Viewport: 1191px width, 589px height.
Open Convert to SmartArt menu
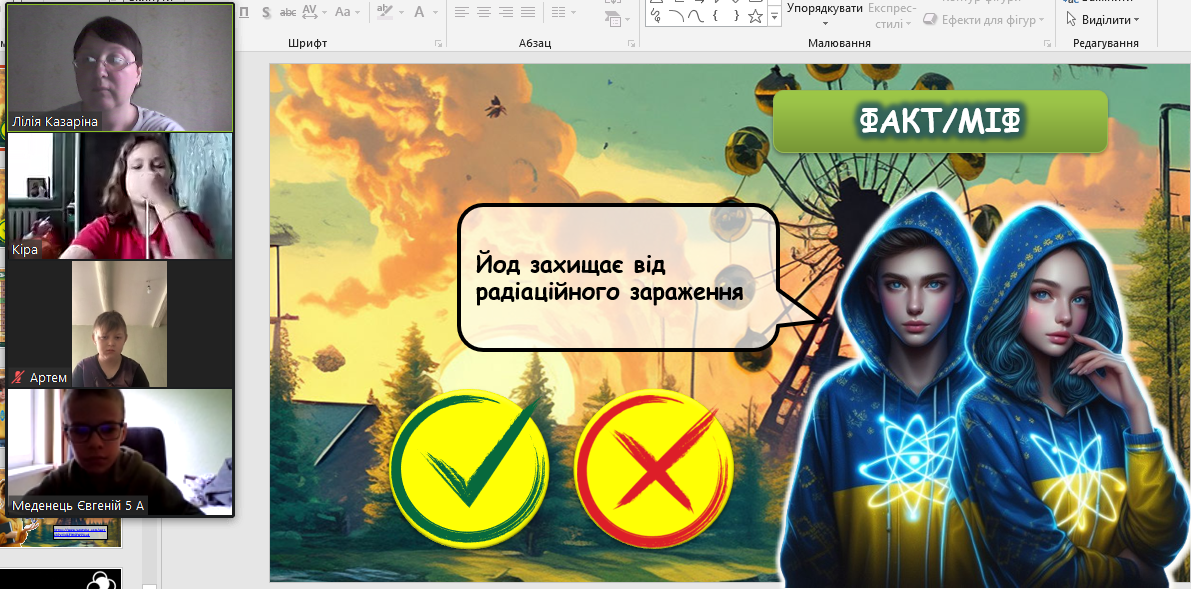617,17
